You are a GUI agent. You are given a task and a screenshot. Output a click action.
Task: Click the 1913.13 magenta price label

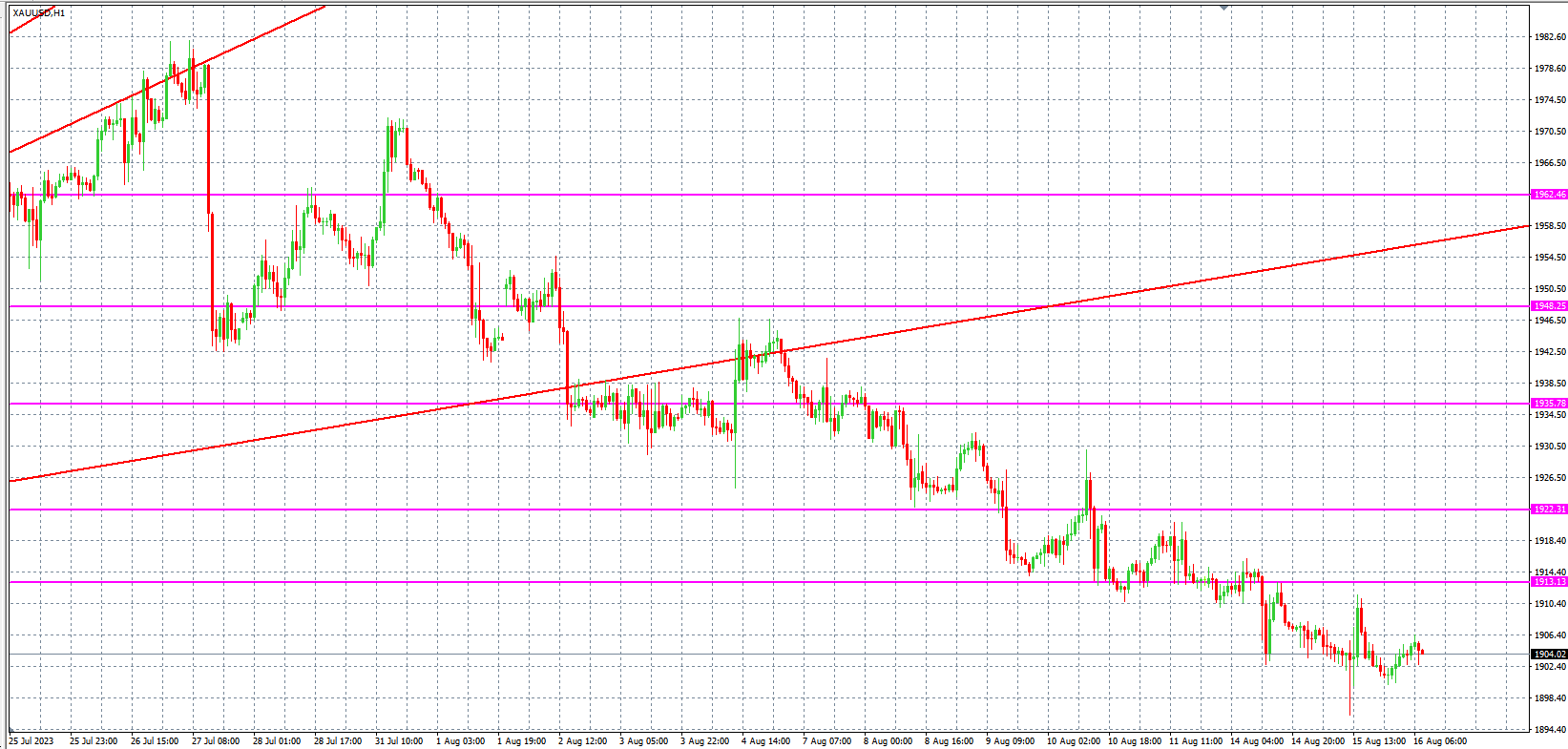tap(1548, 582)
